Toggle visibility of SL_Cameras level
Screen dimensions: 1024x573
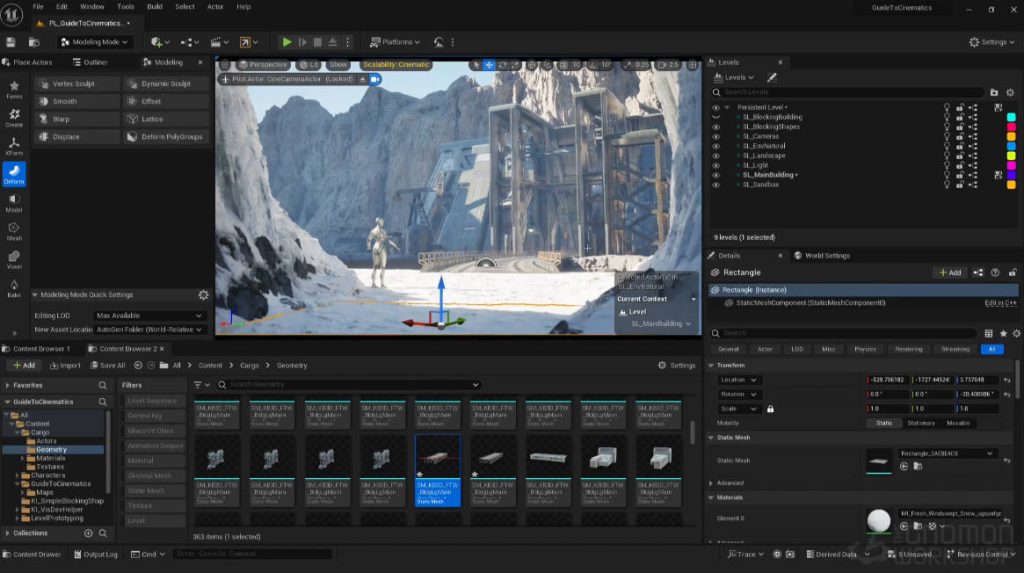(716, 137)
